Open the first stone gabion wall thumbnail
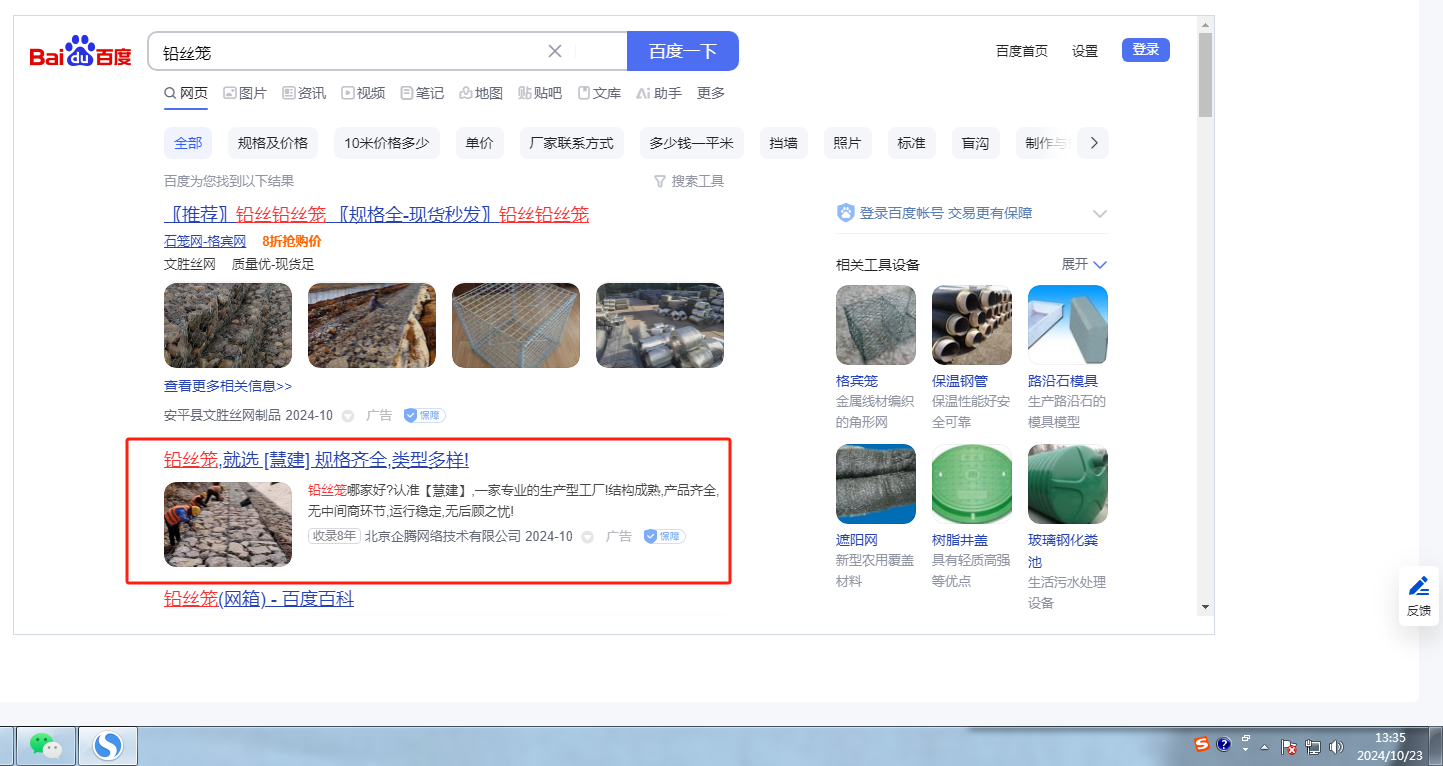1443x766 pixels. coord(228,325)
